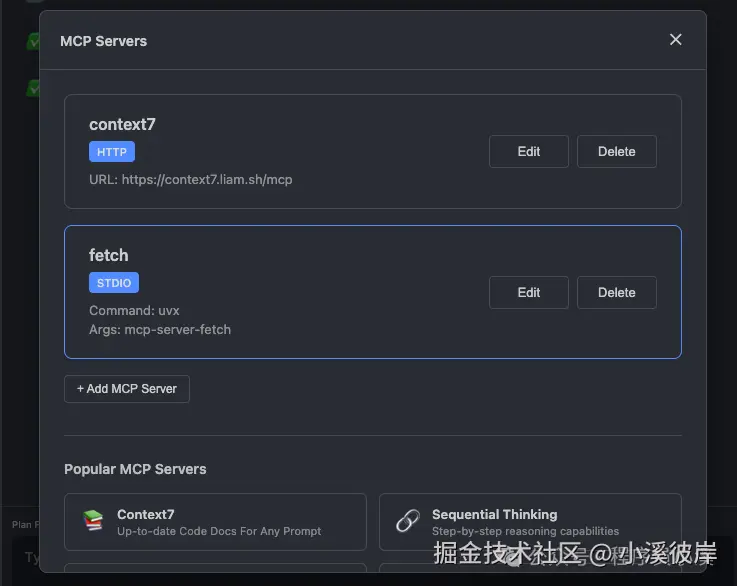The height and width of the screenshot is (586, 737).
Task: Click the STDIO badge on fetch
Action: click(114, 282)
